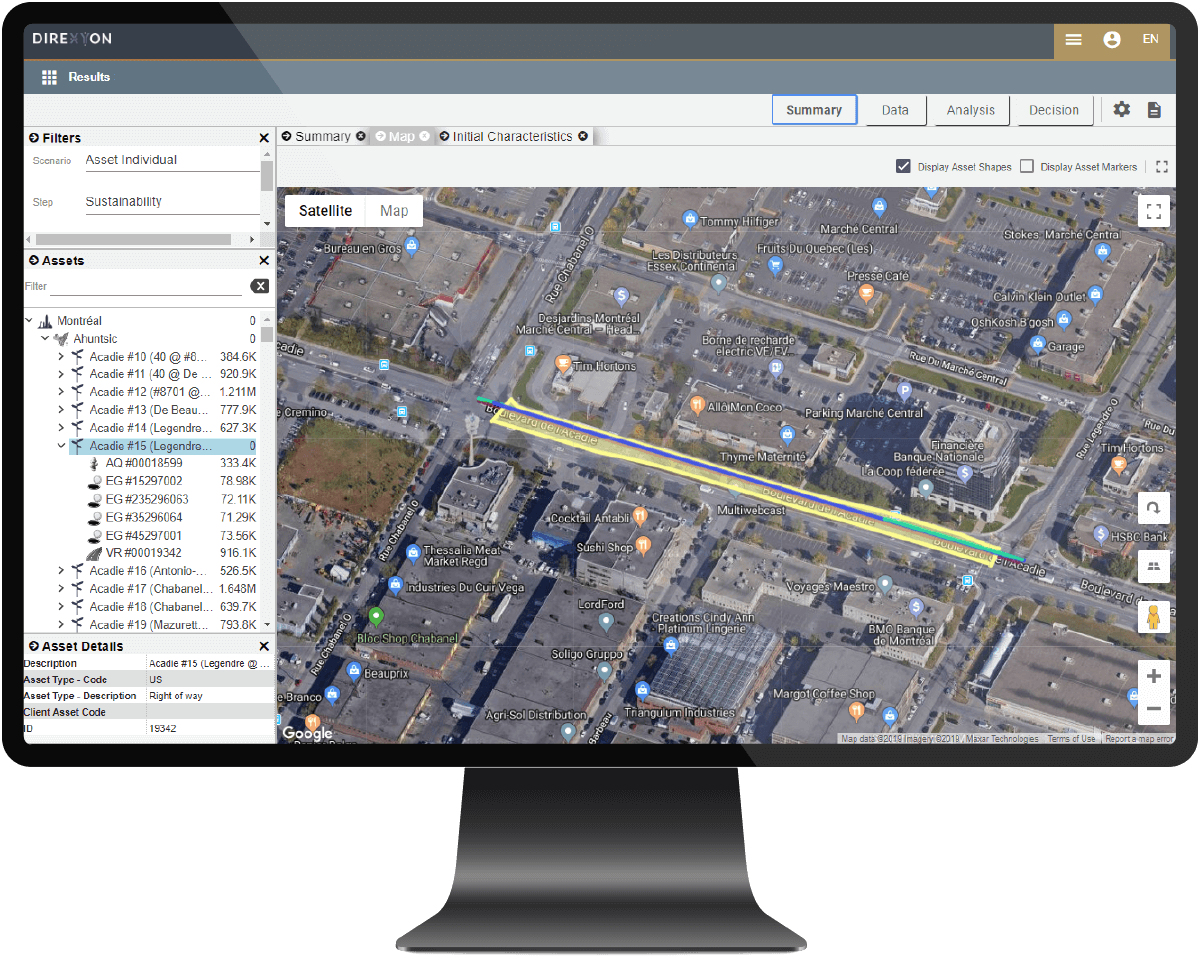Select the Step field Sustainability
The image size is (1200, 958).
(x=172, y=202)
